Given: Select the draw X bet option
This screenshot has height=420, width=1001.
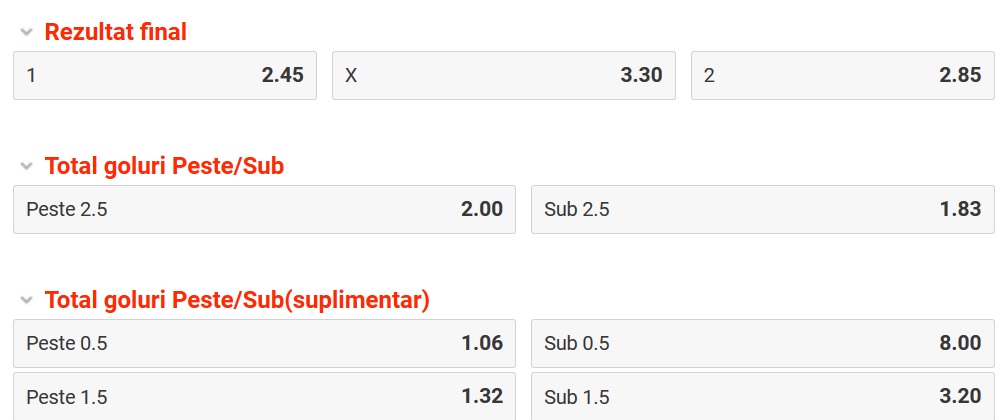Looking at the screenshot, I should click(x=503, y=75).
